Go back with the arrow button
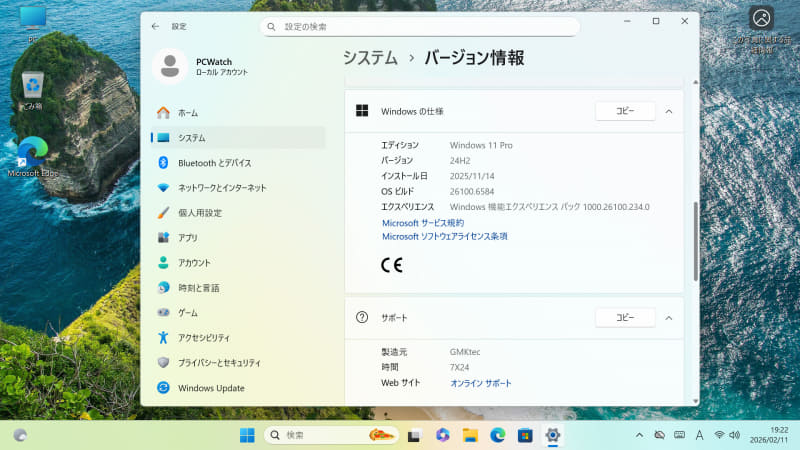The image size is (800, 450). (156, 27)
